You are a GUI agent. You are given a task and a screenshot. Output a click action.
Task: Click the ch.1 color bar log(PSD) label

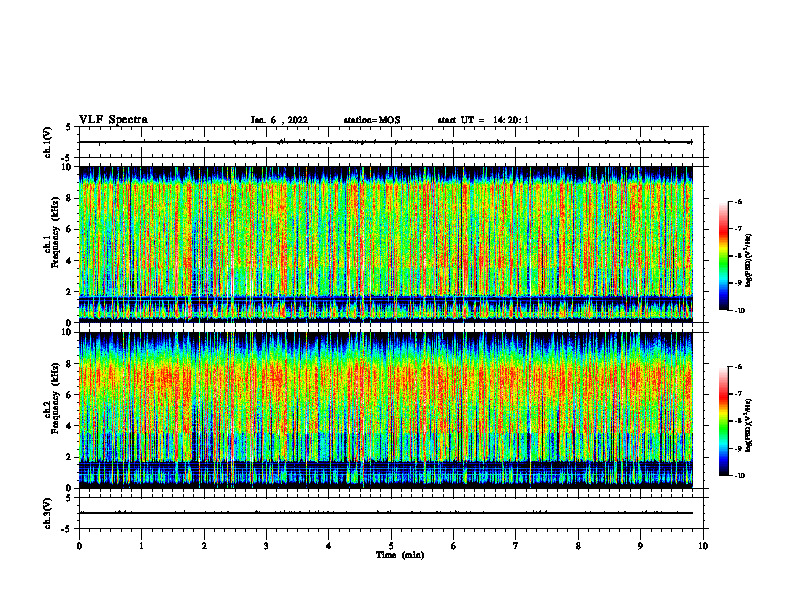749,261
